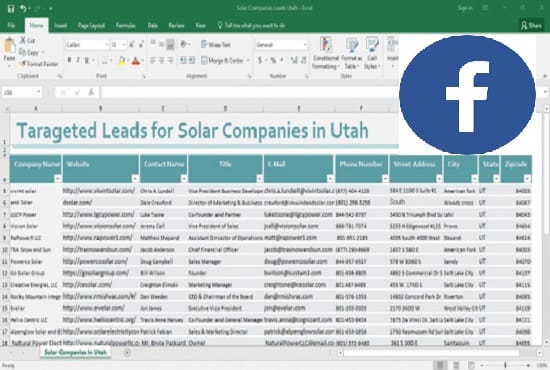This screenshot has height=370, width=550.
Task: Click the formula bar input
Action: (249, 93)
